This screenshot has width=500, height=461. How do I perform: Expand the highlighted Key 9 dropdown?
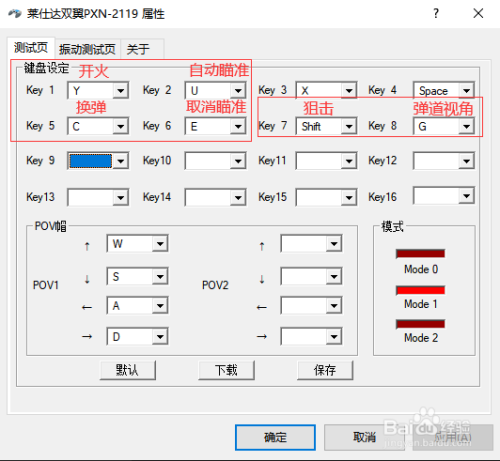click(x=98, y=161)
